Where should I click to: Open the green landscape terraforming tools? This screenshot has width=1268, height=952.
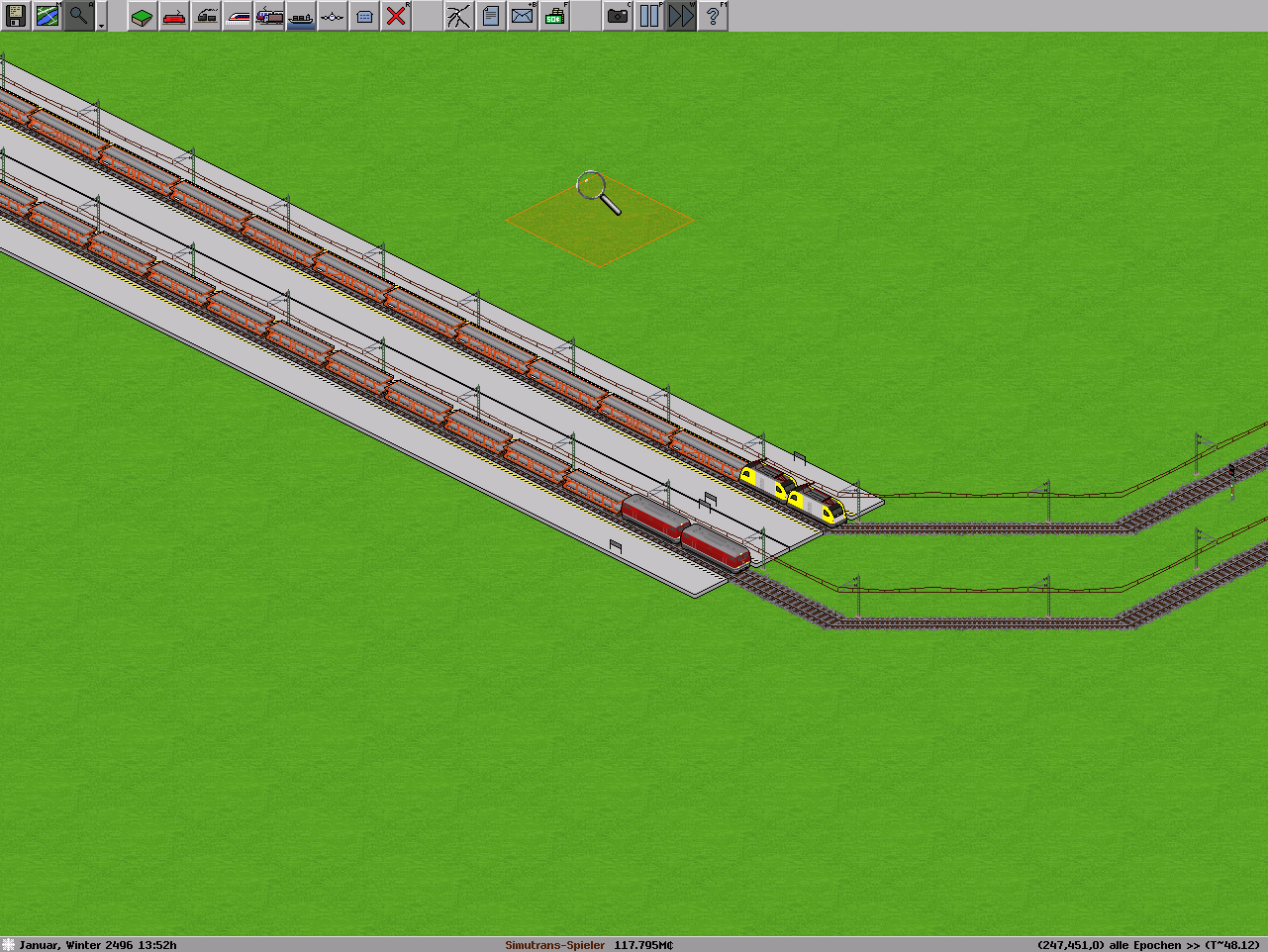tap(143, 16)
